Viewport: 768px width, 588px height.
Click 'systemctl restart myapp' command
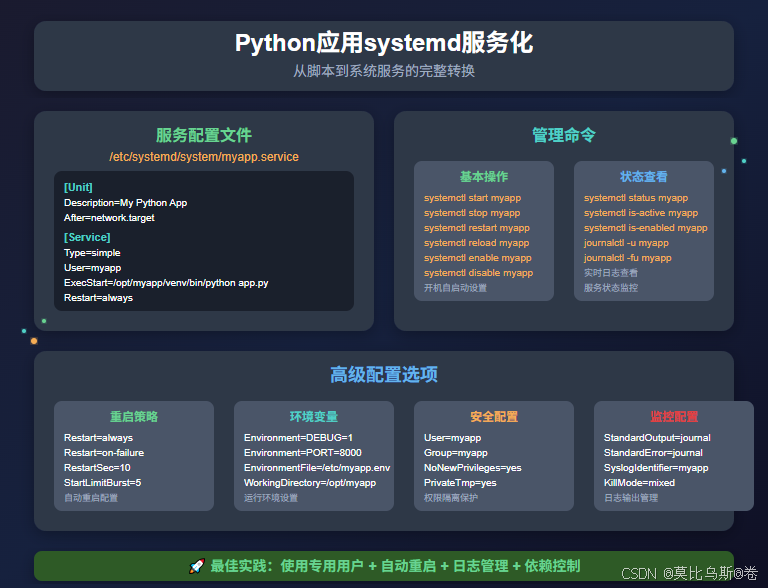477,228
